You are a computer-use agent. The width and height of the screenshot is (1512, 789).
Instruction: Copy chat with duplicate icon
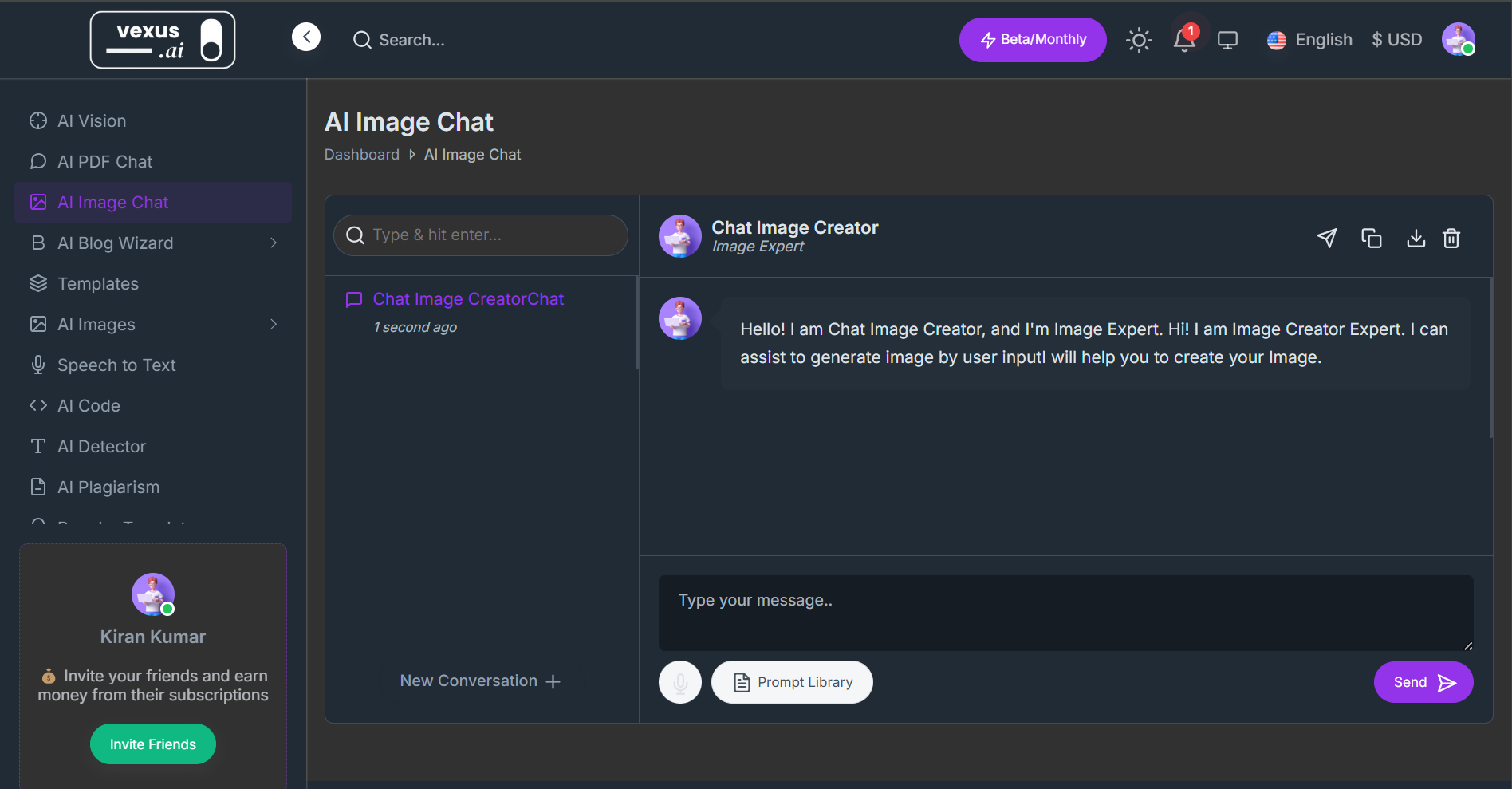(1372, 238)
